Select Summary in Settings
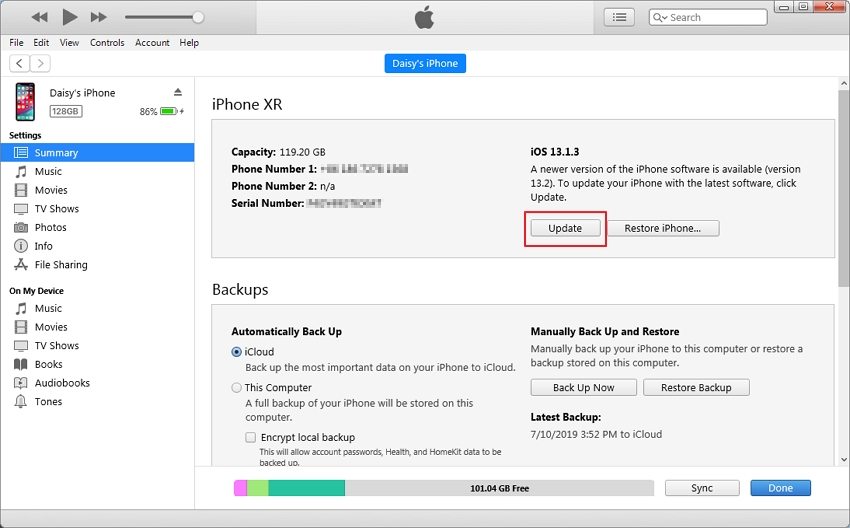The height and width of the screenshot is (528, 850). [98, 153]
